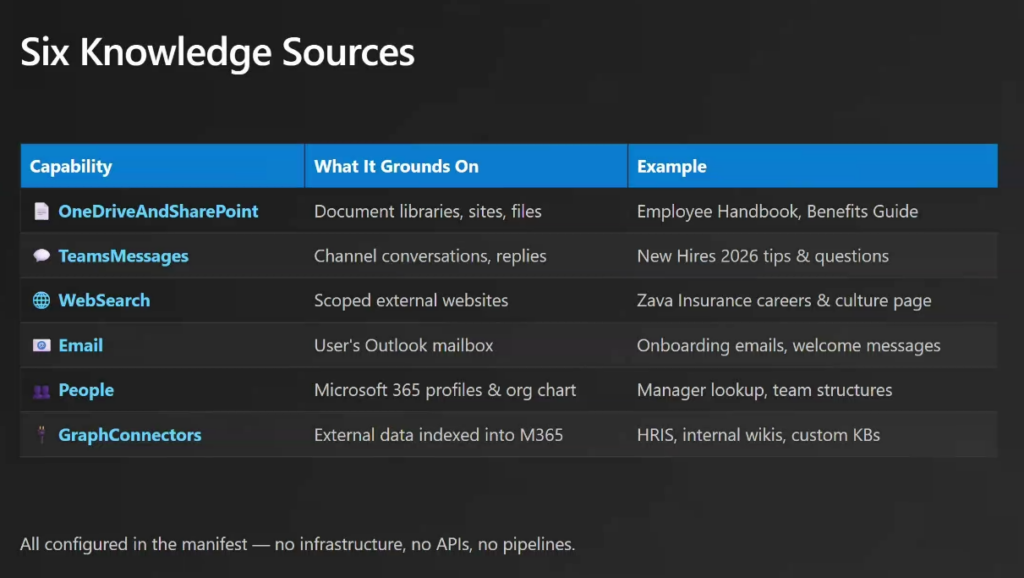Open the WebSearch capability link
Image resolution: width=1024 pixels, height=578 pixels.
(104, 301)
